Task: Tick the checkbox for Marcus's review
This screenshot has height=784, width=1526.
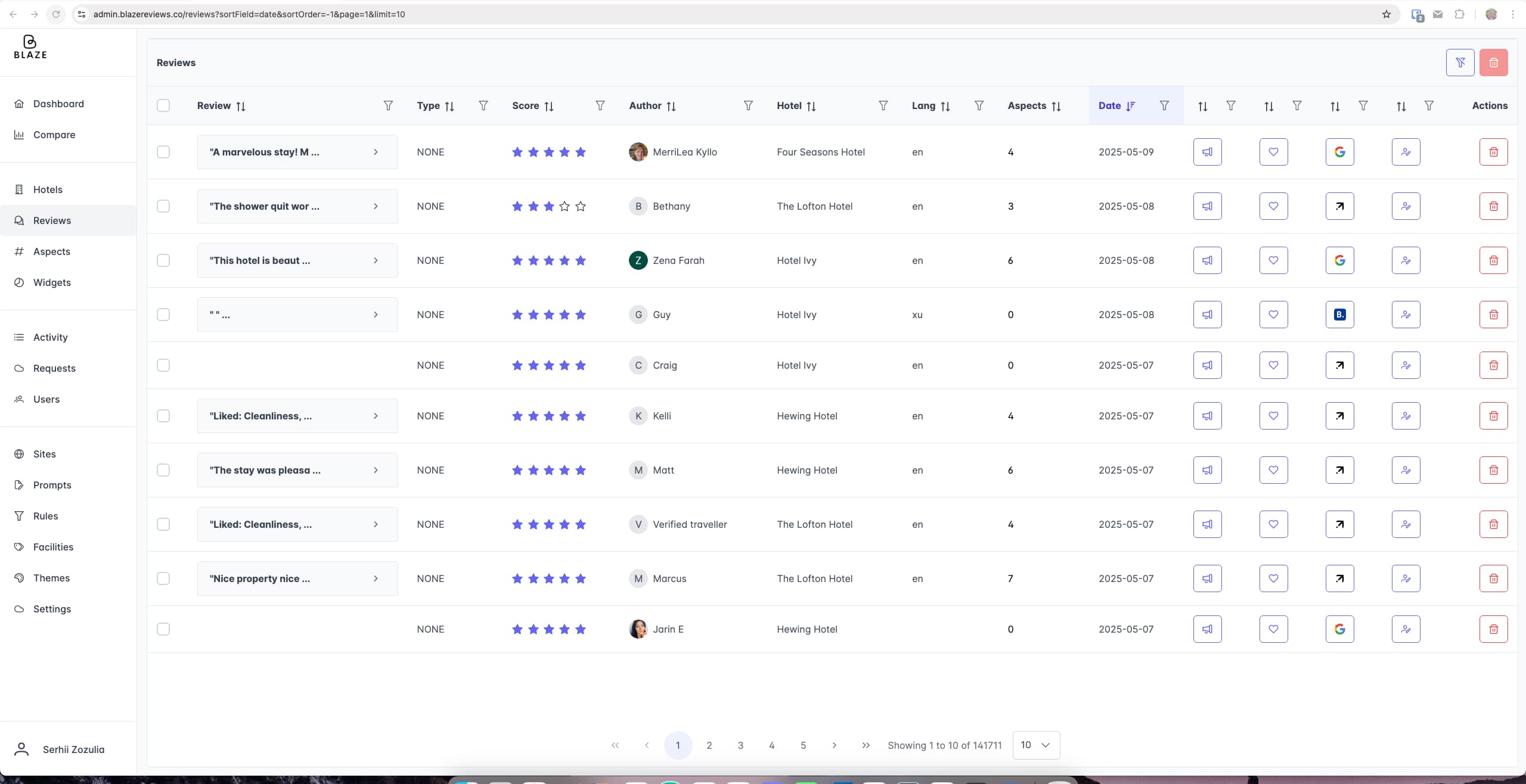Action: point(163,578)
